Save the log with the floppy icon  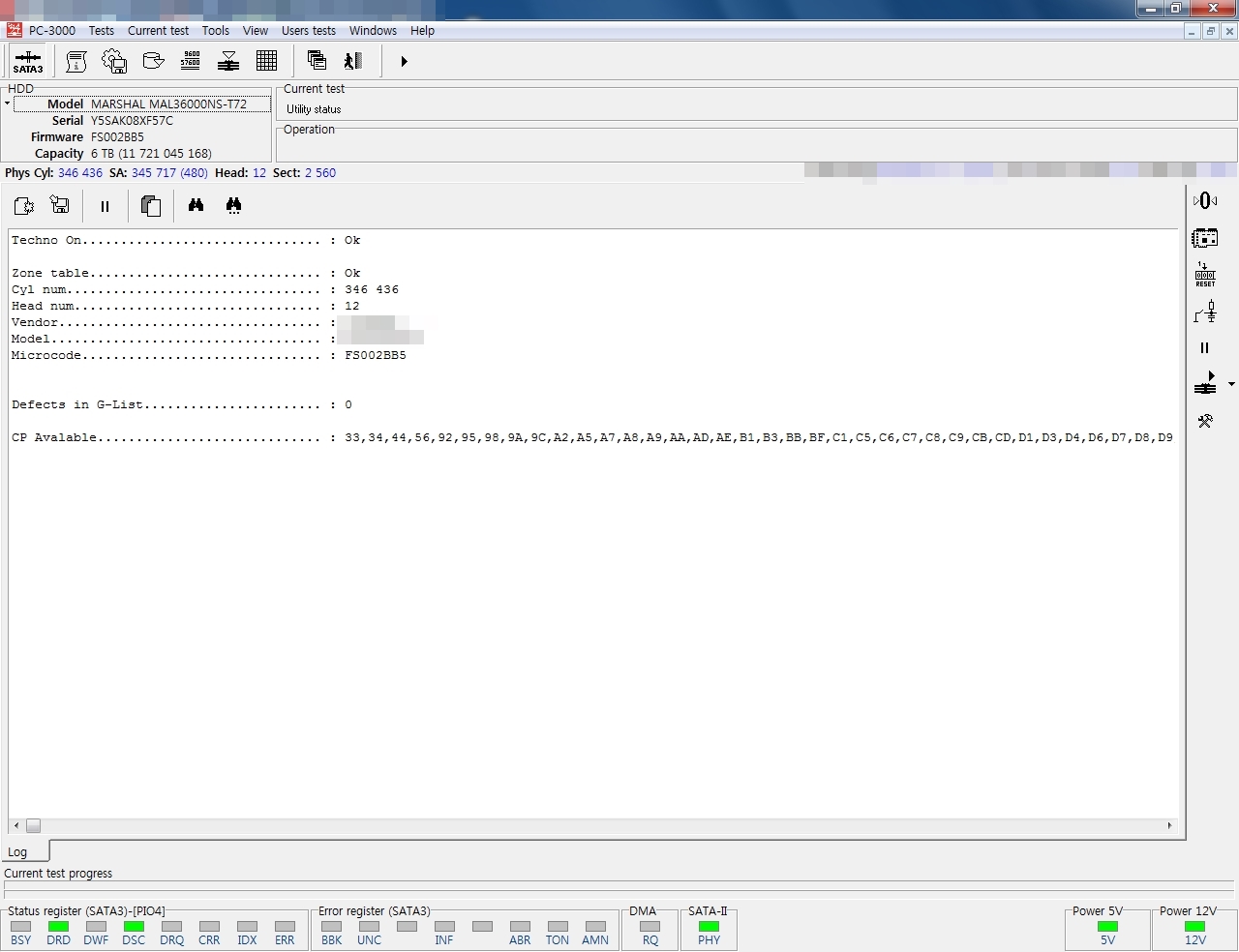(x=60, y=205)
